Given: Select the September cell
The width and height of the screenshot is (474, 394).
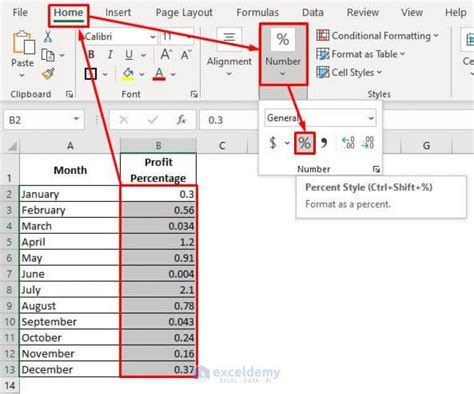Looking at the screenshot, I should pyautogui.click(x=70, y=322).
